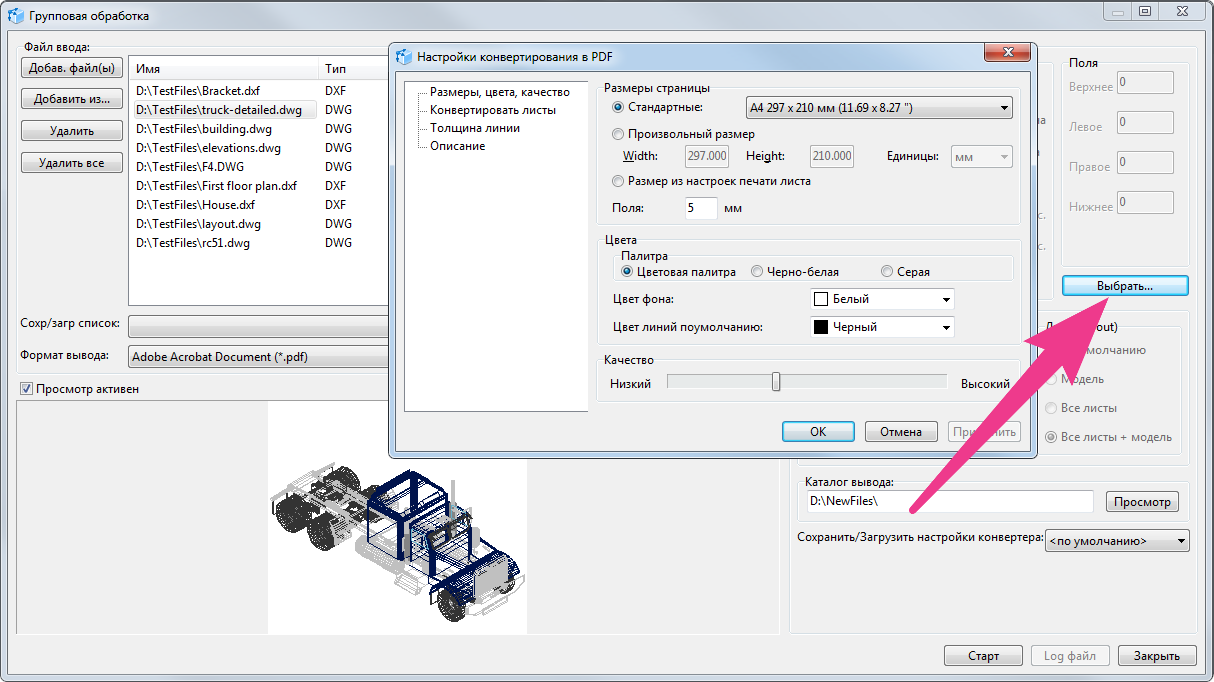
Task: Click the Удалить button
Action: 71,131
